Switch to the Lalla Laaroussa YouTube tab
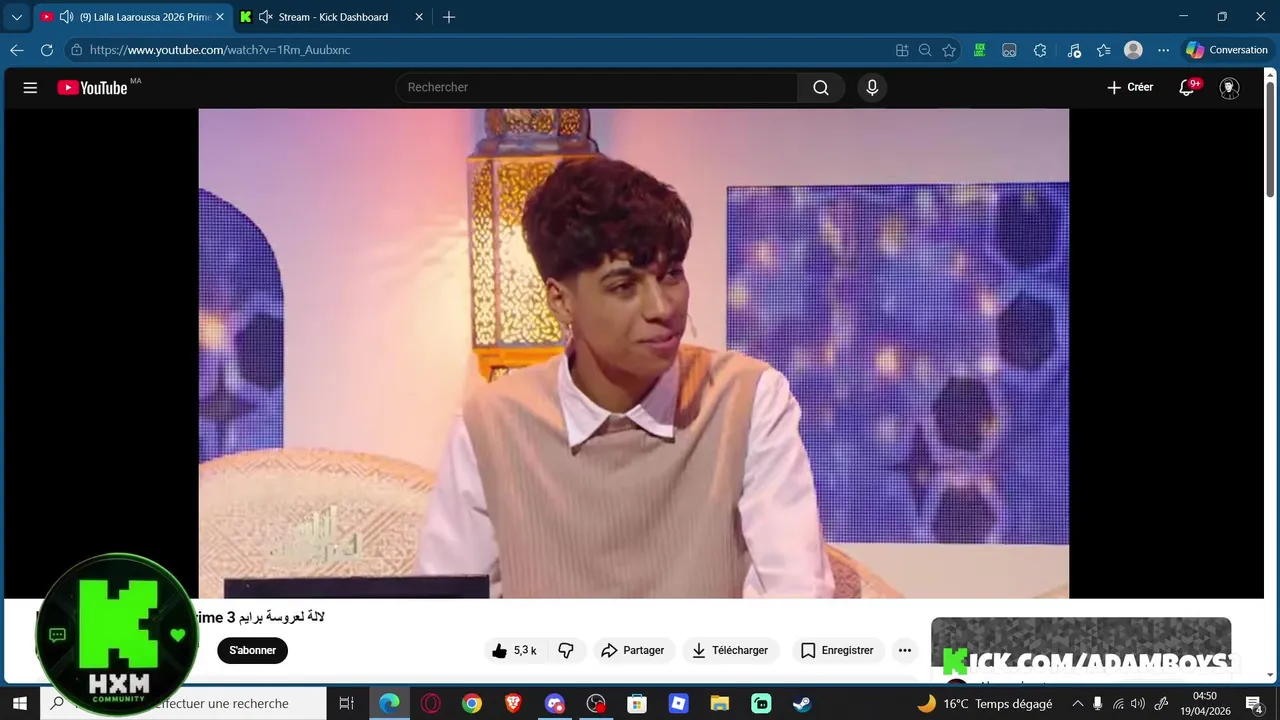This screenshot has height=720, width=1280. [x=134, y=17]
